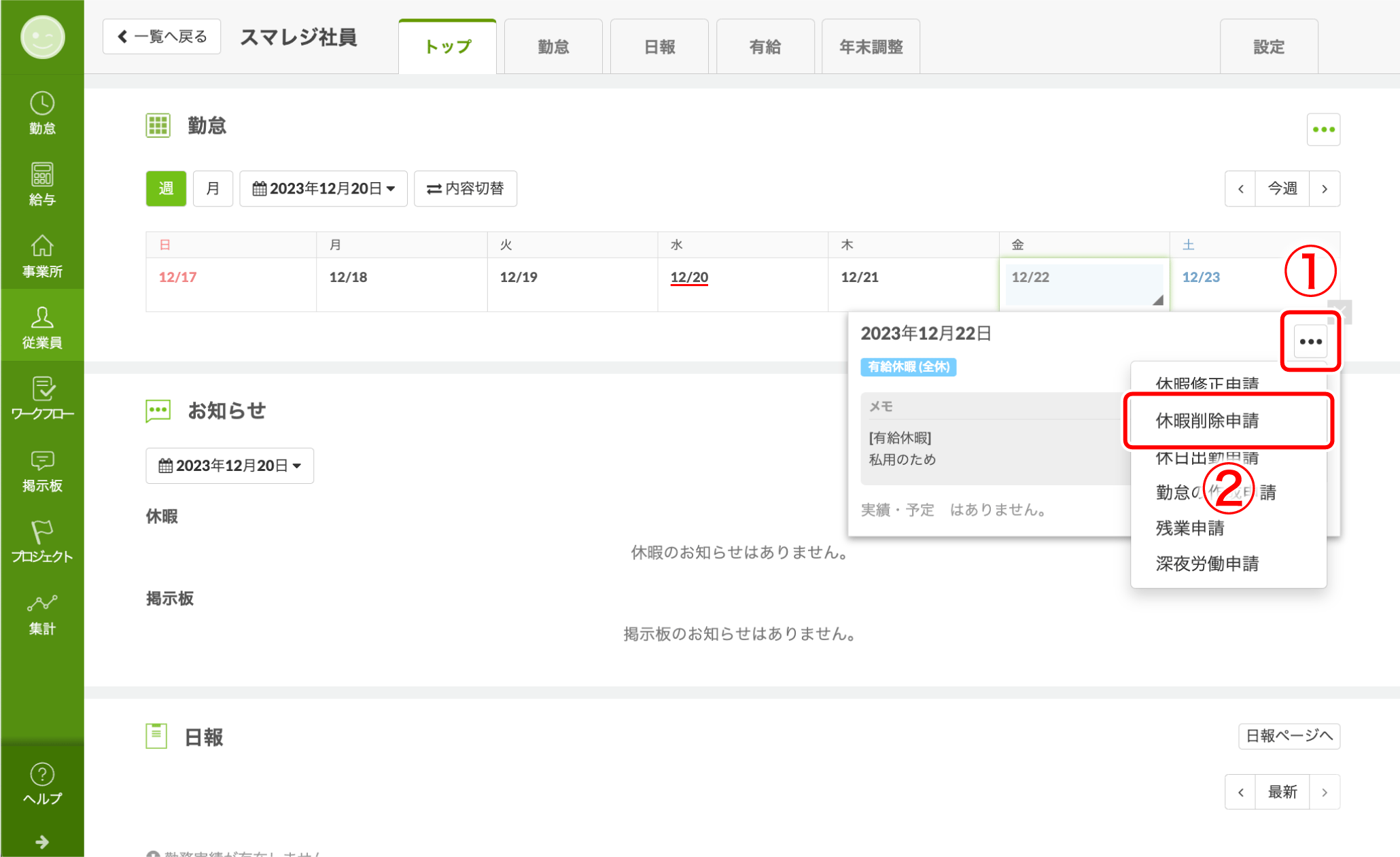Switch attendance view to 月
The image size is (1400, 857).
pyautogui.click(x=213, y=188)
